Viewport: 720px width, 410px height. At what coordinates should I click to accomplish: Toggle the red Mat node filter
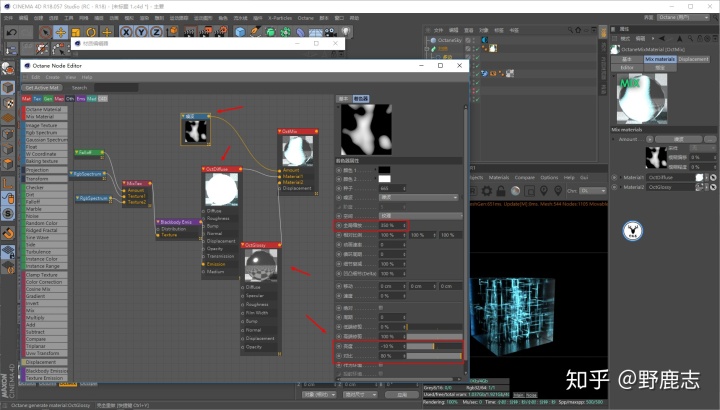click(26, 99)
